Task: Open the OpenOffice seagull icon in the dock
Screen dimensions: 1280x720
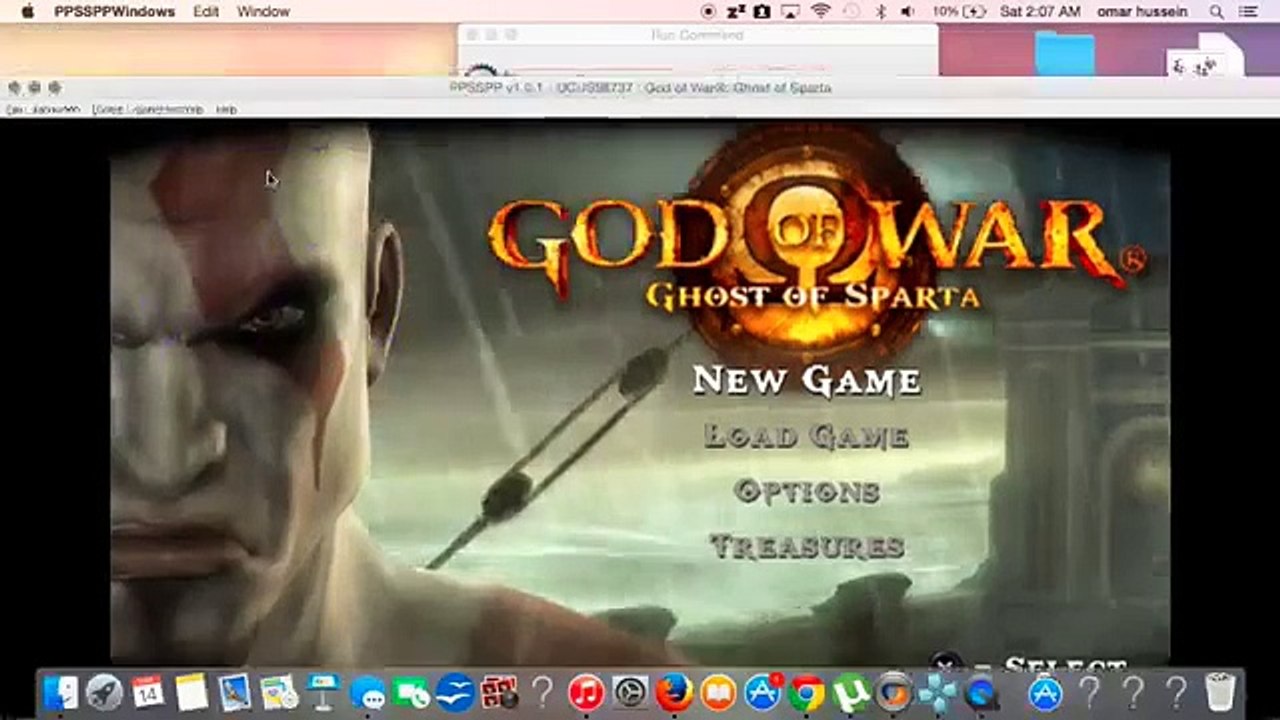Action: (x=455, y=692)
